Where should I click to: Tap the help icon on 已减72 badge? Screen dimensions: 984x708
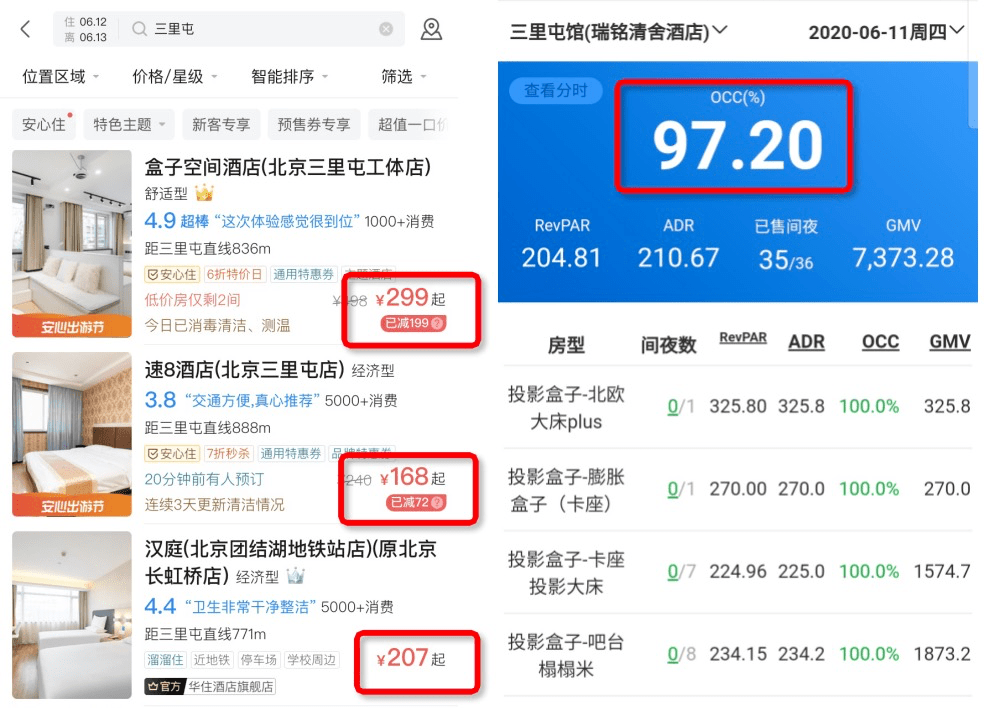tap(437, 502)
